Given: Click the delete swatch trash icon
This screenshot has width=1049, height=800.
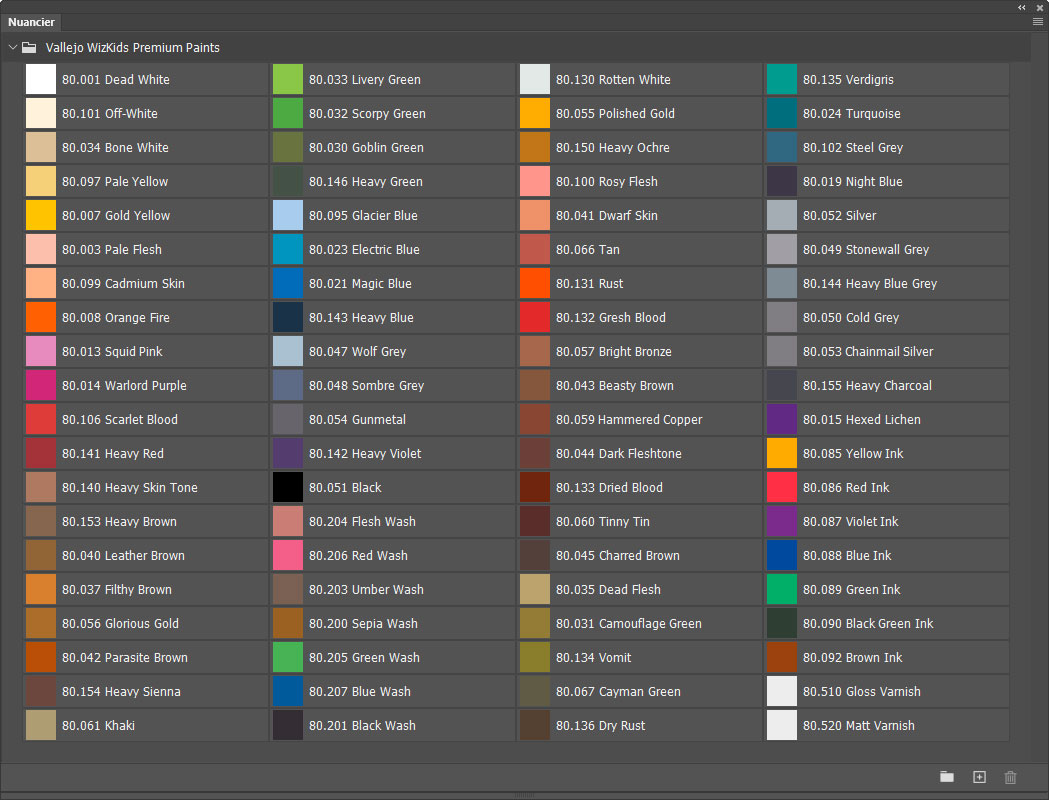Looking at the screenshot, I should coord(1010,777).
